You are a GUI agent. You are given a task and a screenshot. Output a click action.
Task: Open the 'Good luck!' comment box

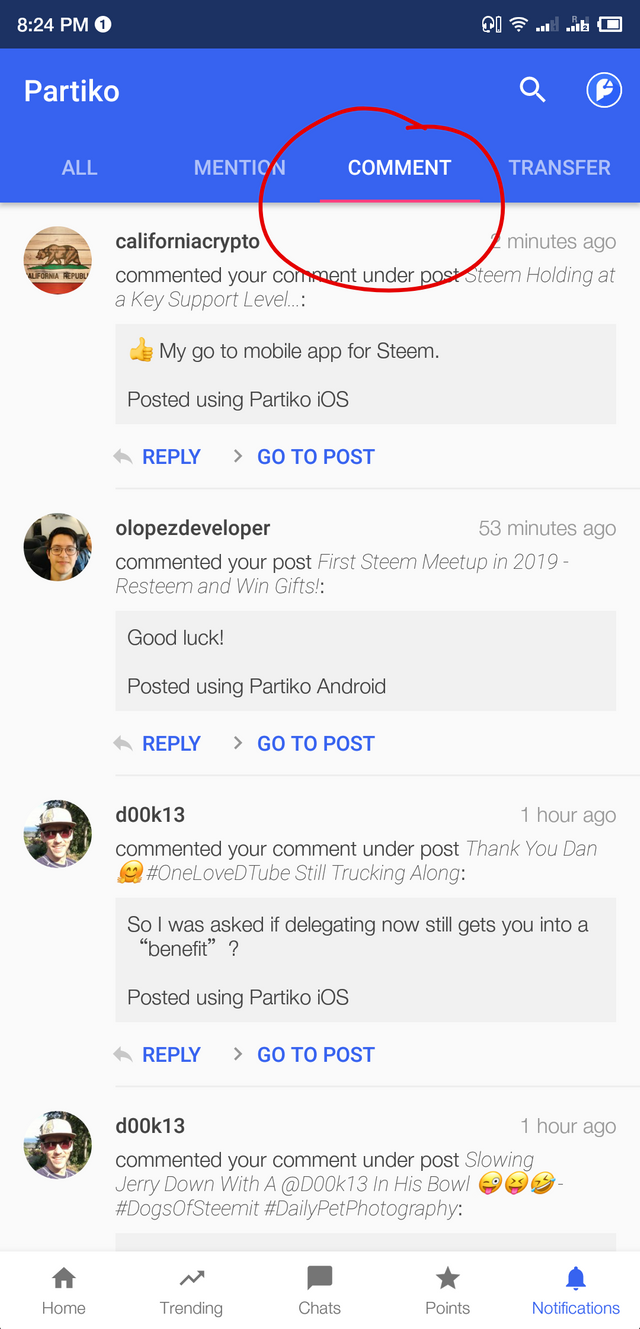[366, 661]
